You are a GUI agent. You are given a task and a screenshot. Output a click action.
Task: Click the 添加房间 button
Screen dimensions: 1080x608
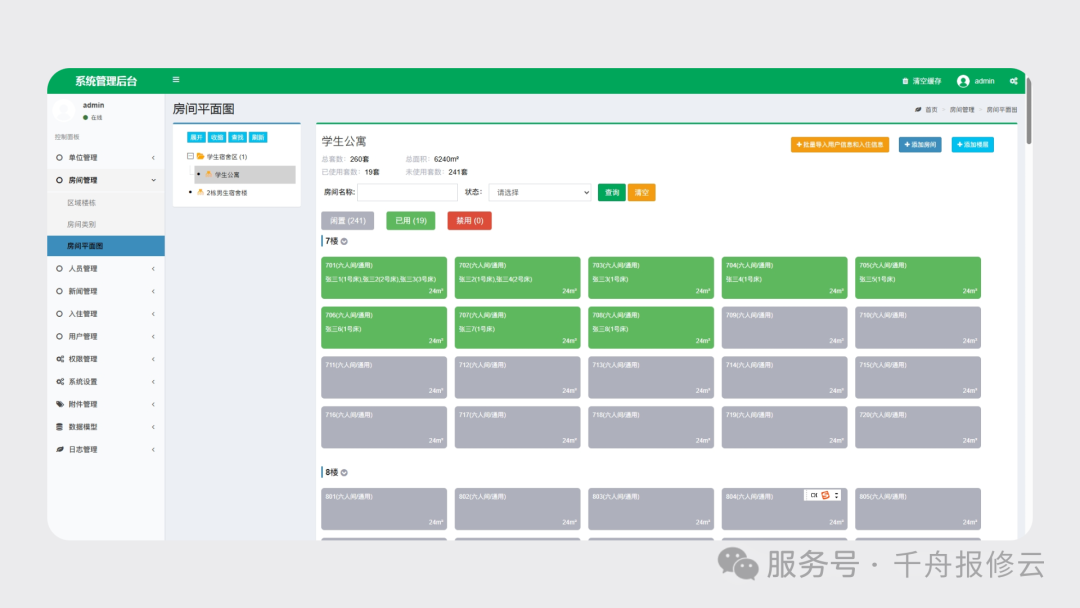919,145
